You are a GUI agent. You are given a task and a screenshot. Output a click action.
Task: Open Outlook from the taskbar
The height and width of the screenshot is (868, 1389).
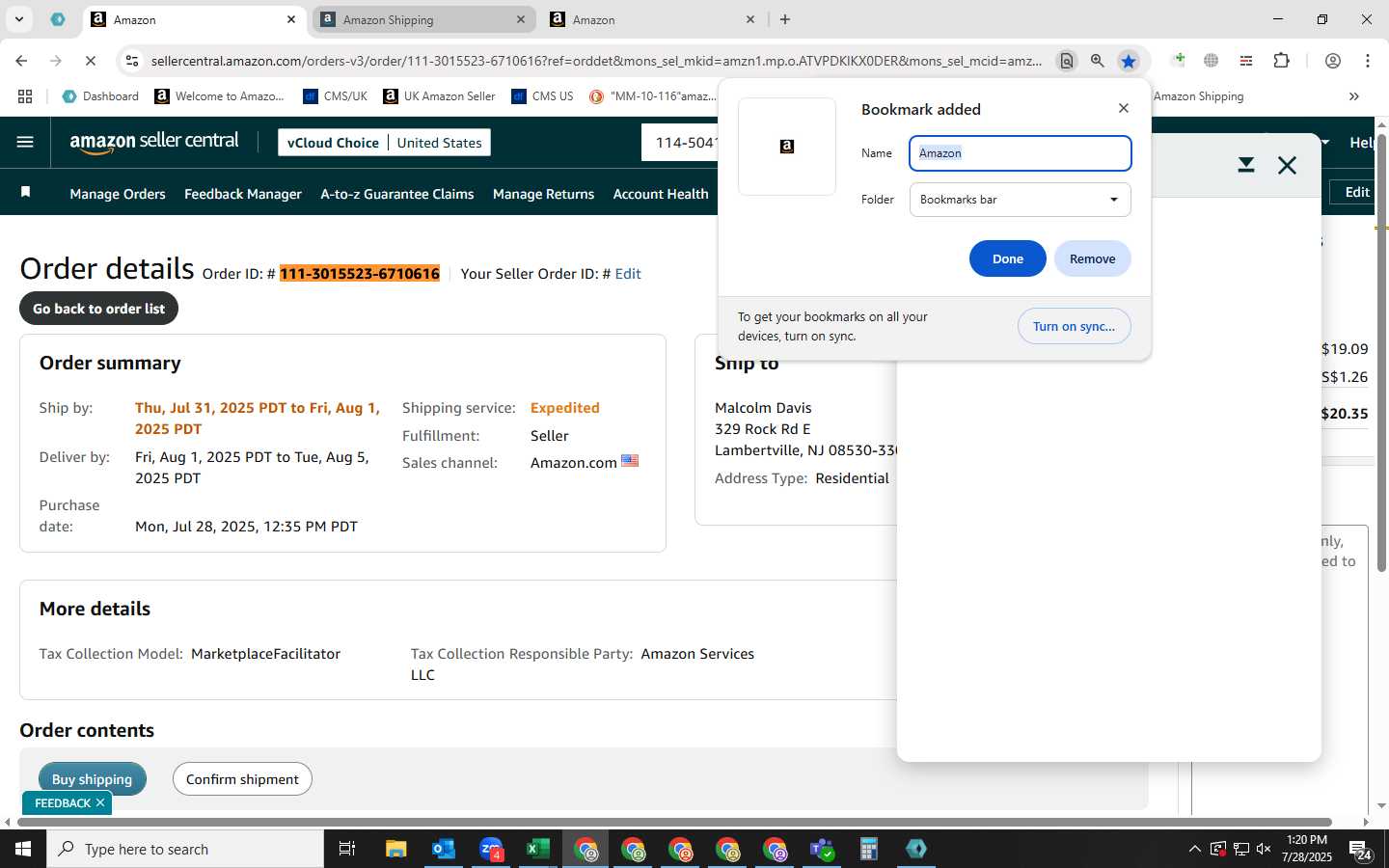(444, 849)
